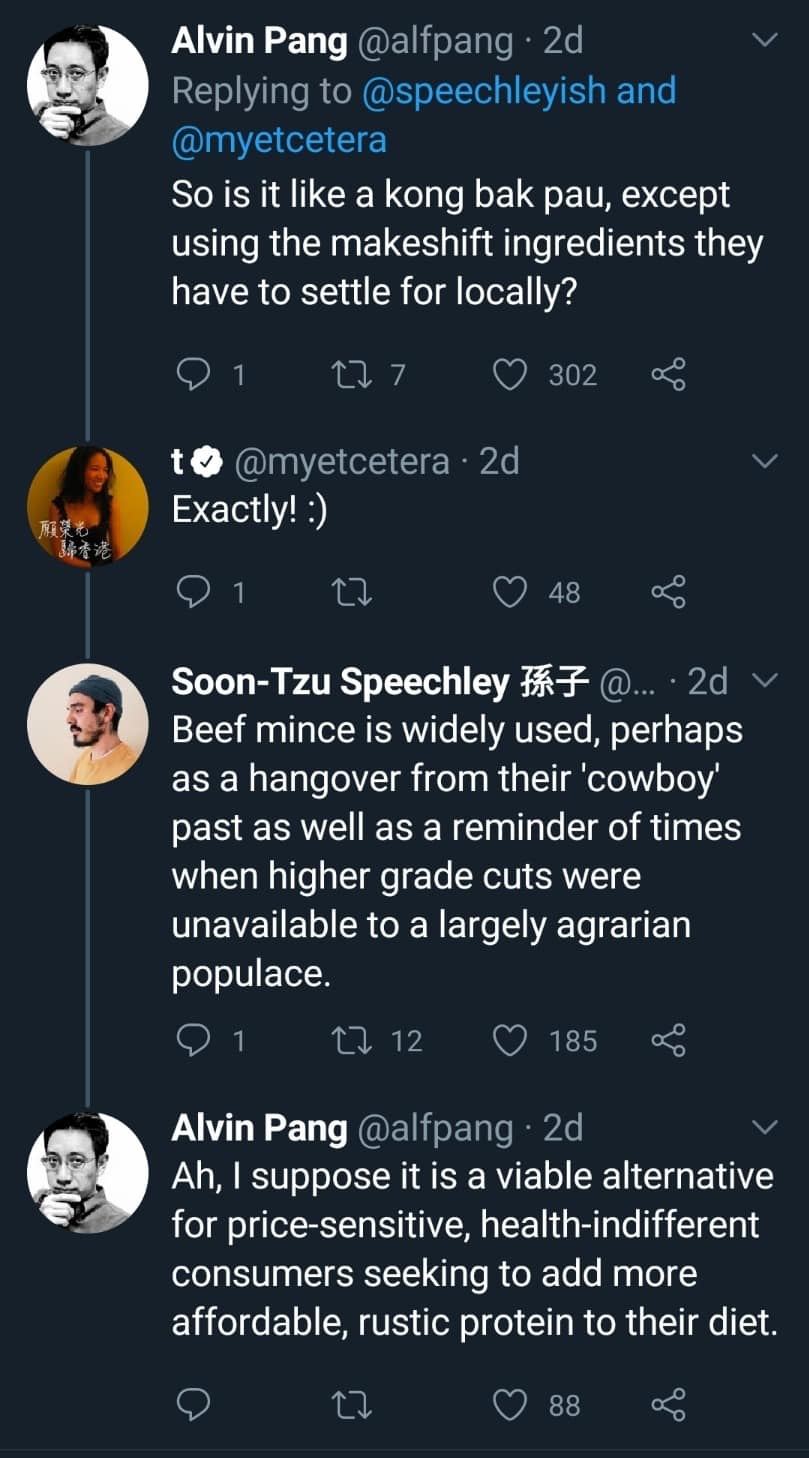This screenshot has width=809, height=1458.
Task: Share the "Exactly! :)" tweet
Action: coord(668,593)
